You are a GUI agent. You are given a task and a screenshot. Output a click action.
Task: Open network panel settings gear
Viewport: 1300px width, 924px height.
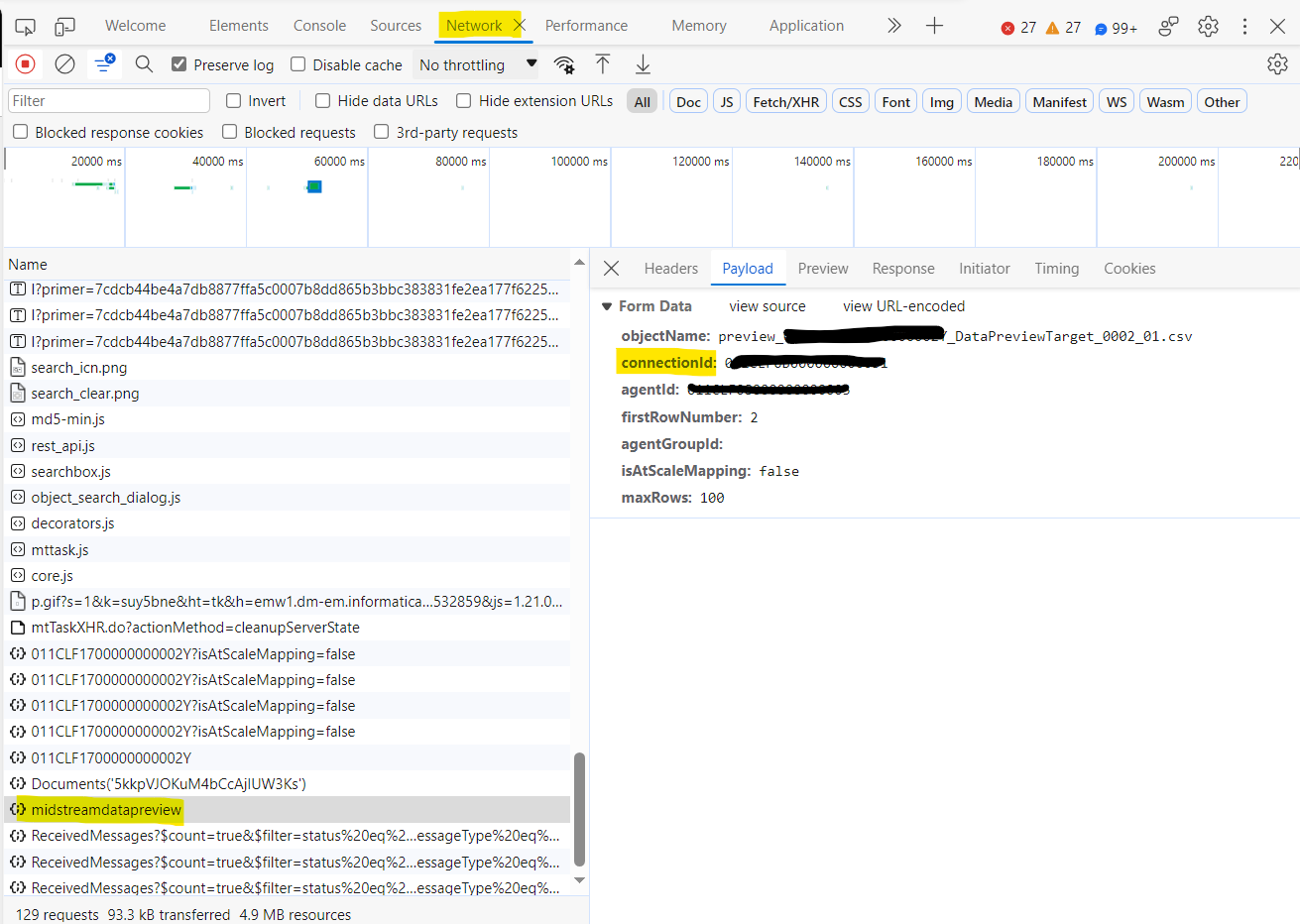(x=1277, y=64)
